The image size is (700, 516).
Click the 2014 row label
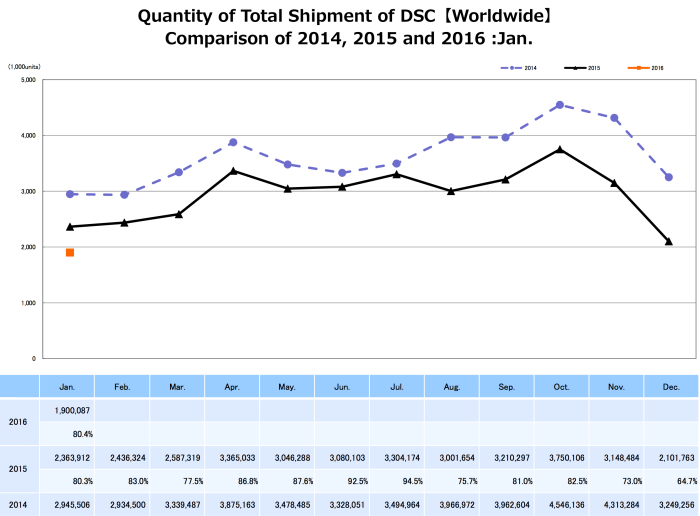tap(18, 505)
